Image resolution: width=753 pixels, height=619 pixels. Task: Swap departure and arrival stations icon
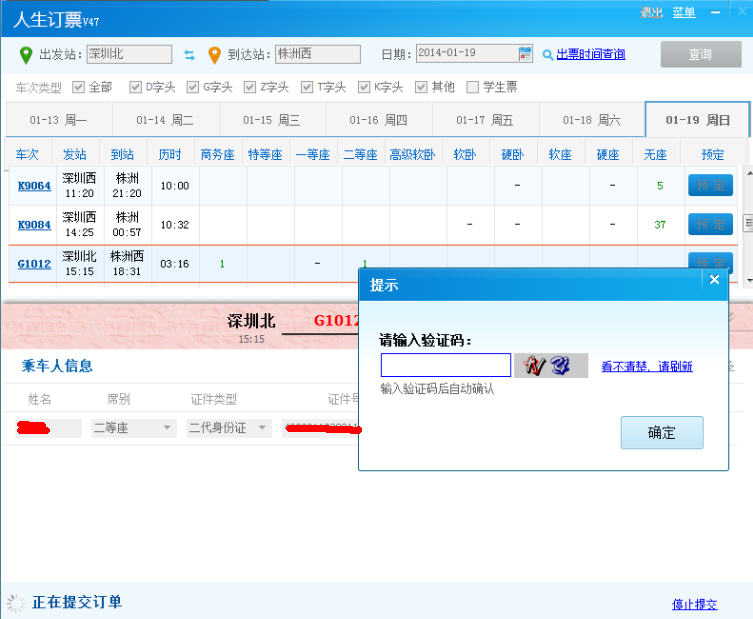190,55
